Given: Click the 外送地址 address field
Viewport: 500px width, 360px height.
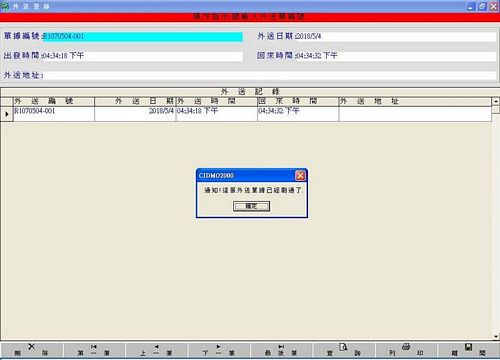Looking at the screenshot, I should (x=270, y=75).
